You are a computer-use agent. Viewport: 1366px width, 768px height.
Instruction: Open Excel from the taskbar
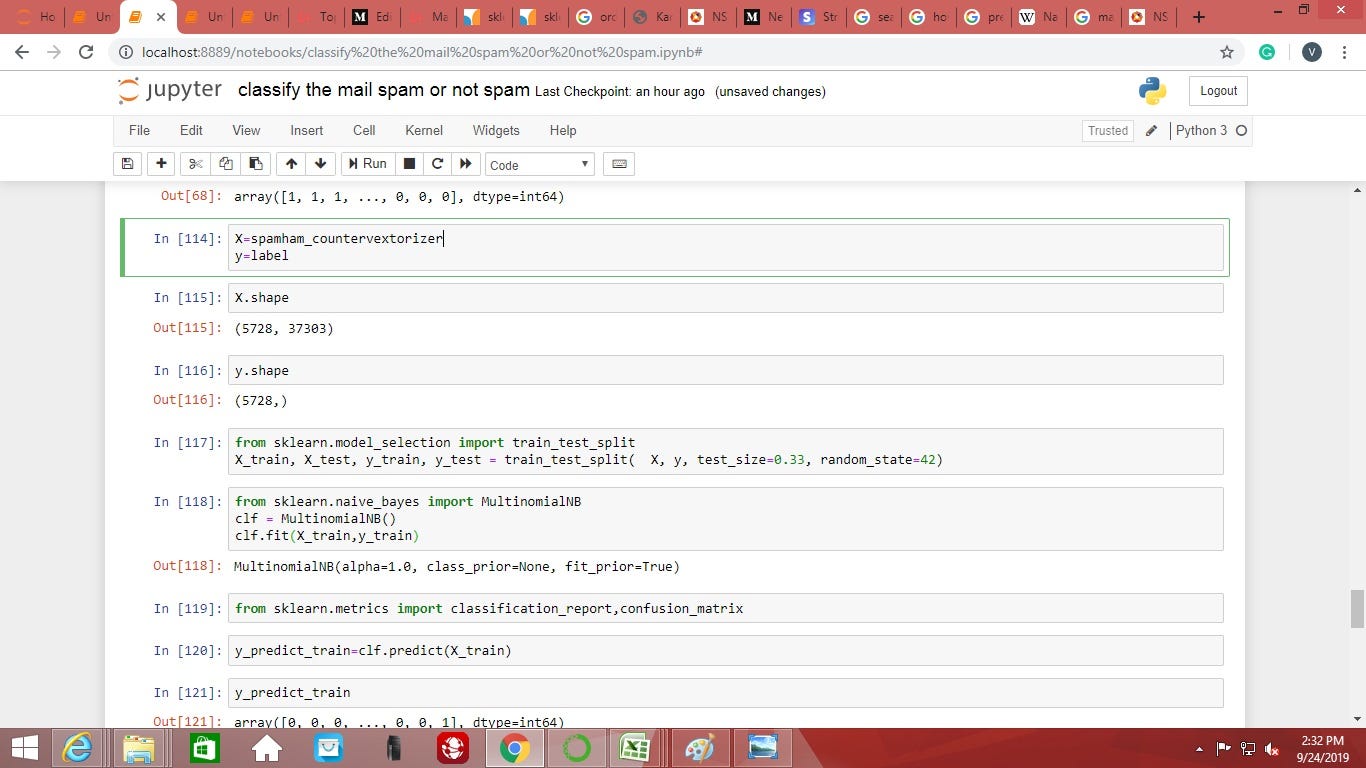point(634,747)
